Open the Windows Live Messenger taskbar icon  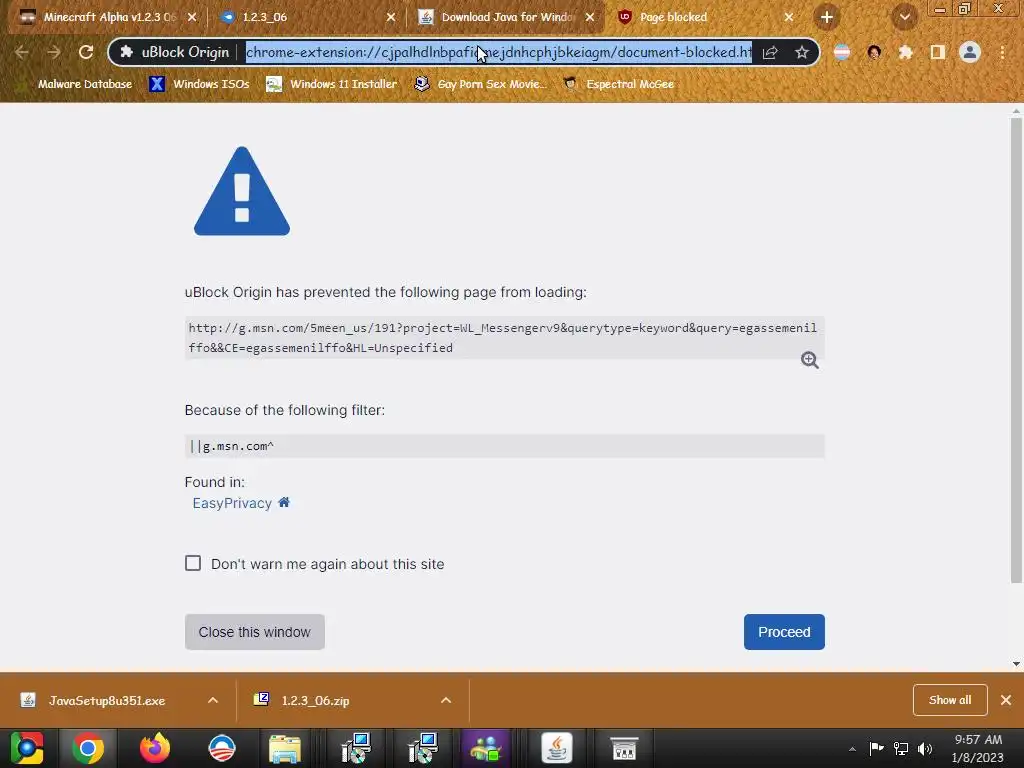point(485,748)
